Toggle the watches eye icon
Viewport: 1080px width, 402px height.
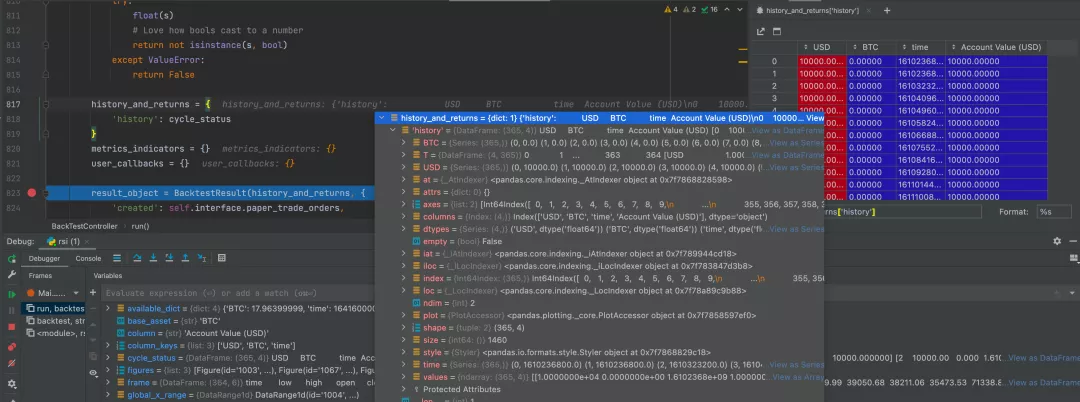93,372
